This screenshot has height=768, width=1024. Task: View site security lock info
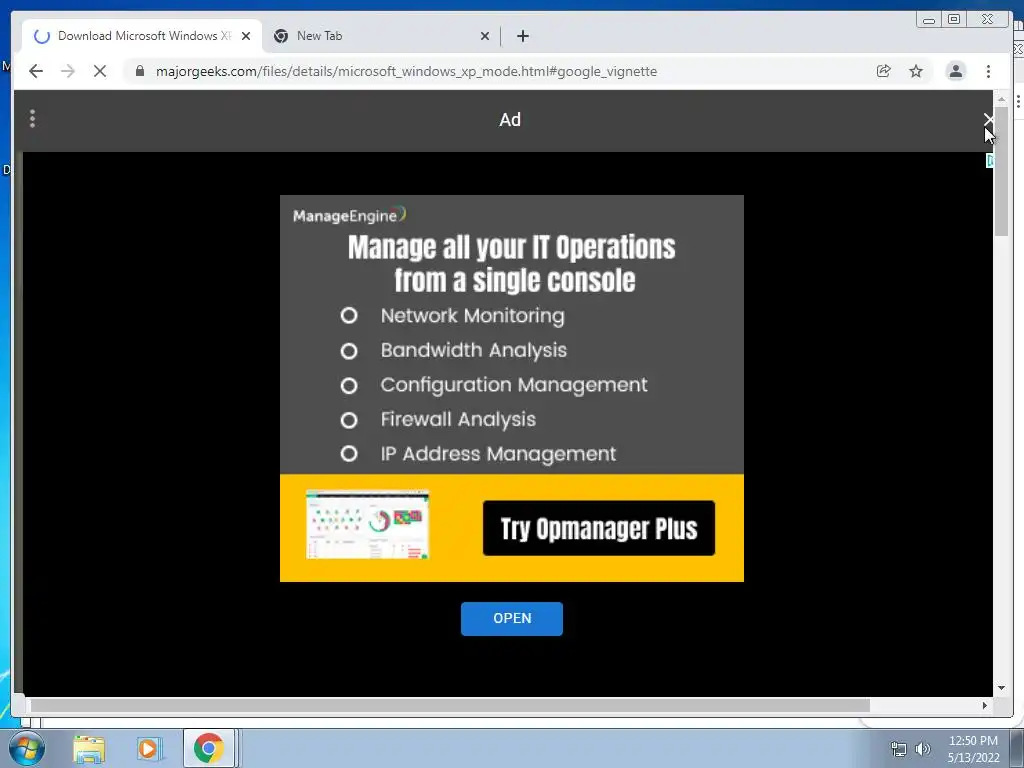click(x=140, y=71)
